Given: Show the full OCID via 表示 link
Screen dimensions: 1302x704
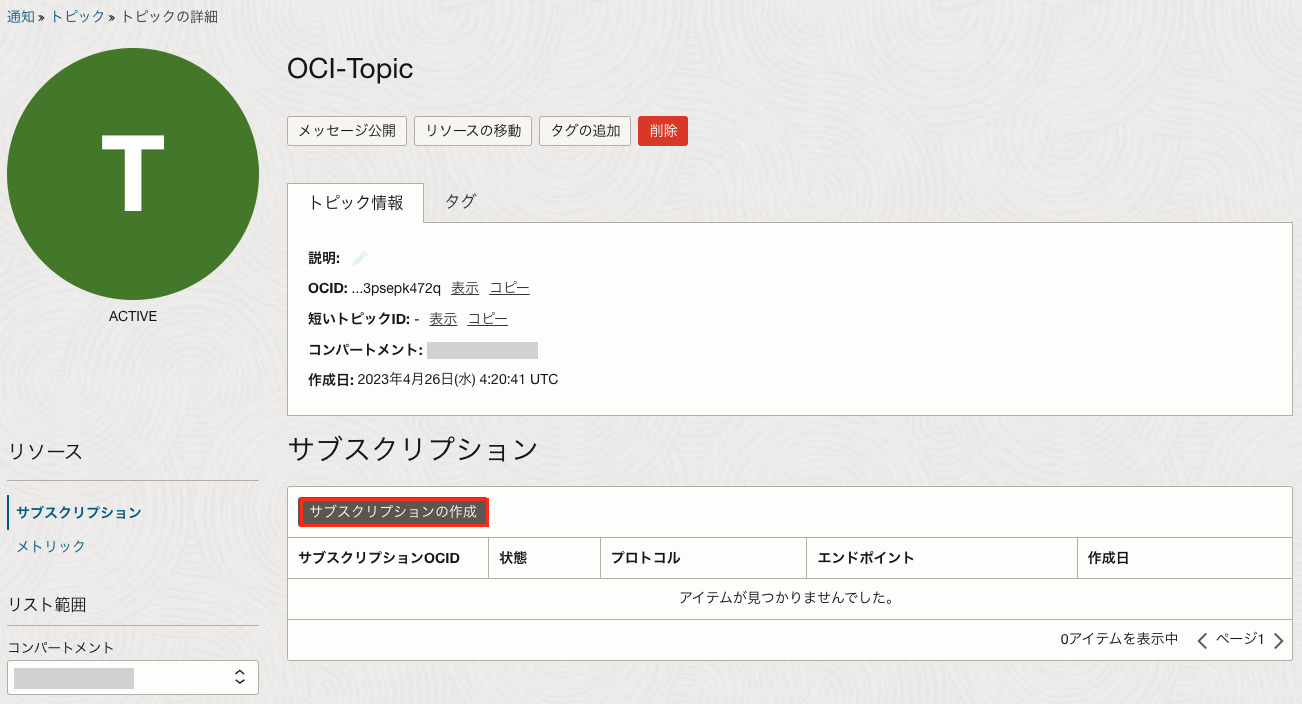Looking at the screenshot, I should 465,288.
